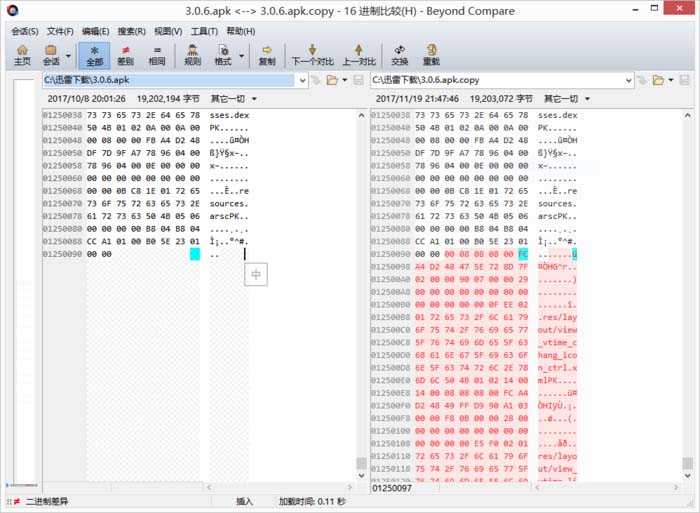Viewport: 700px width, 513px height.
Task: Go to the 主页 home toolbar icon
Action: click(22, 55)
